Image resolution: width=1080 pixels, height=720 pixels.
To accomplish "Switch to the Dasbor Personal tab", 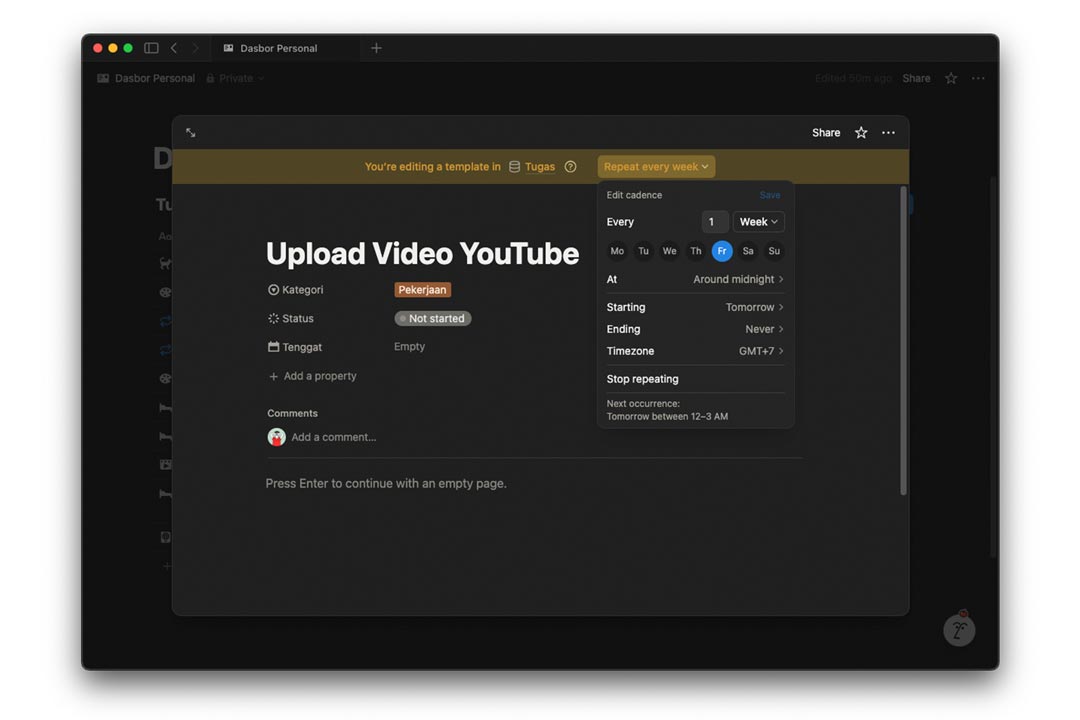I will tap(278, 48).
